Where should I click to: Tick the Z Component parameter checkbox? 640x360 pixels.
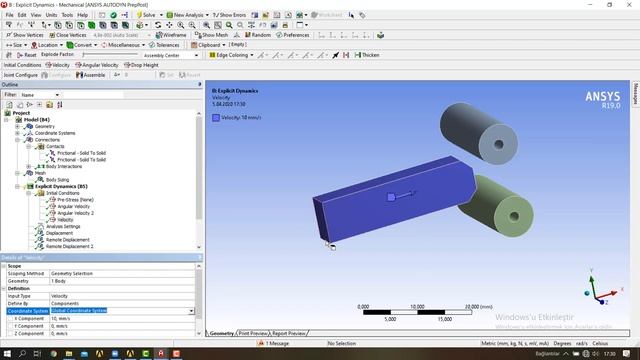click(10, 333)
